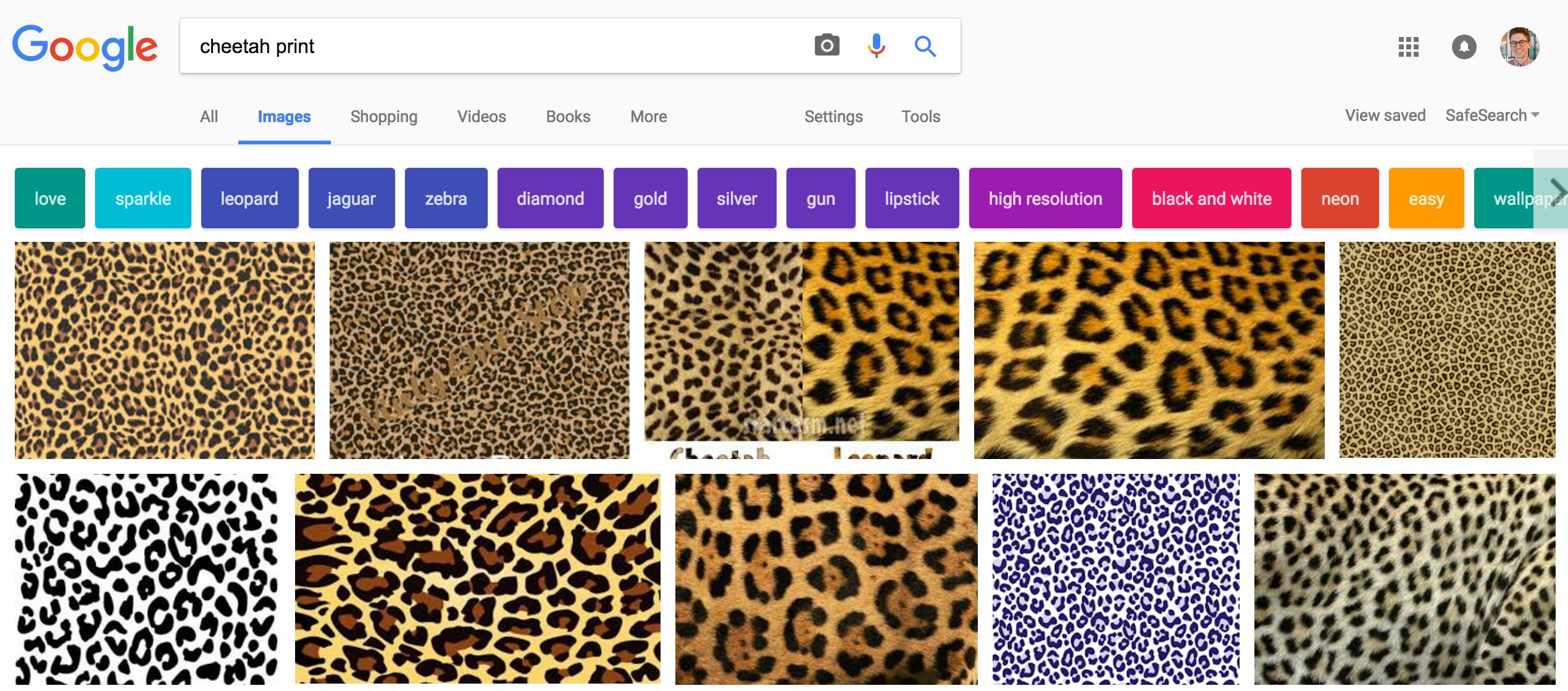Expand the Tools filter options

920,117
